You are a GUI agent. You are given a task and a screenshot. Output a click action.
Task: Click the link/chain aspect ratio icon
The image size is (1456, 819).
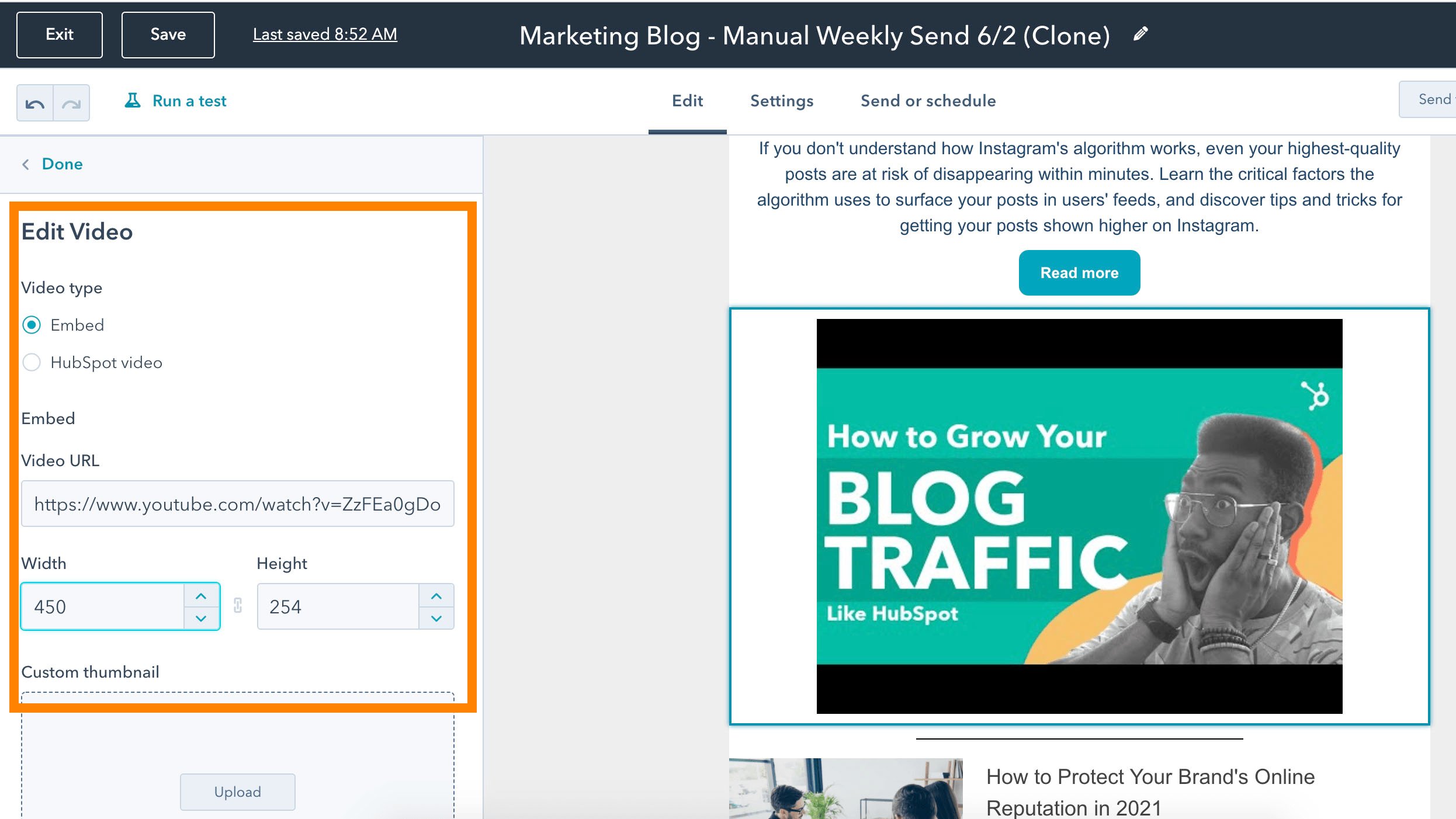click(x=237, y=606)
